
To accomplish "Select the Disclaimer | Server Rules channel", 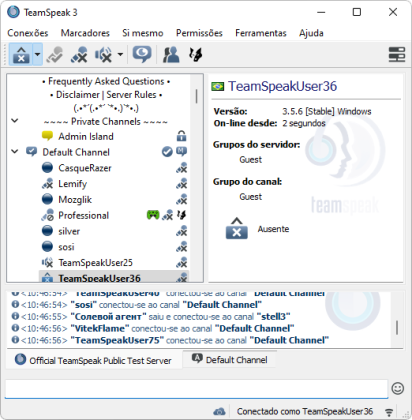I will [106, 95].
